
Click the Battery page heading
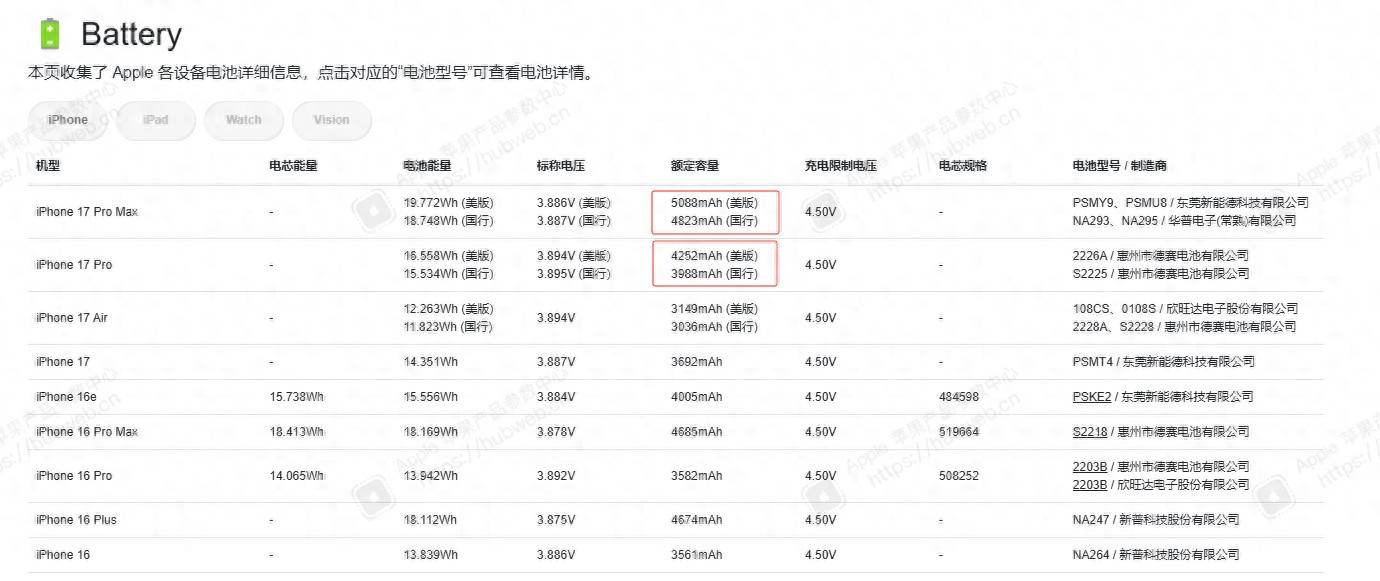[131, 34]
